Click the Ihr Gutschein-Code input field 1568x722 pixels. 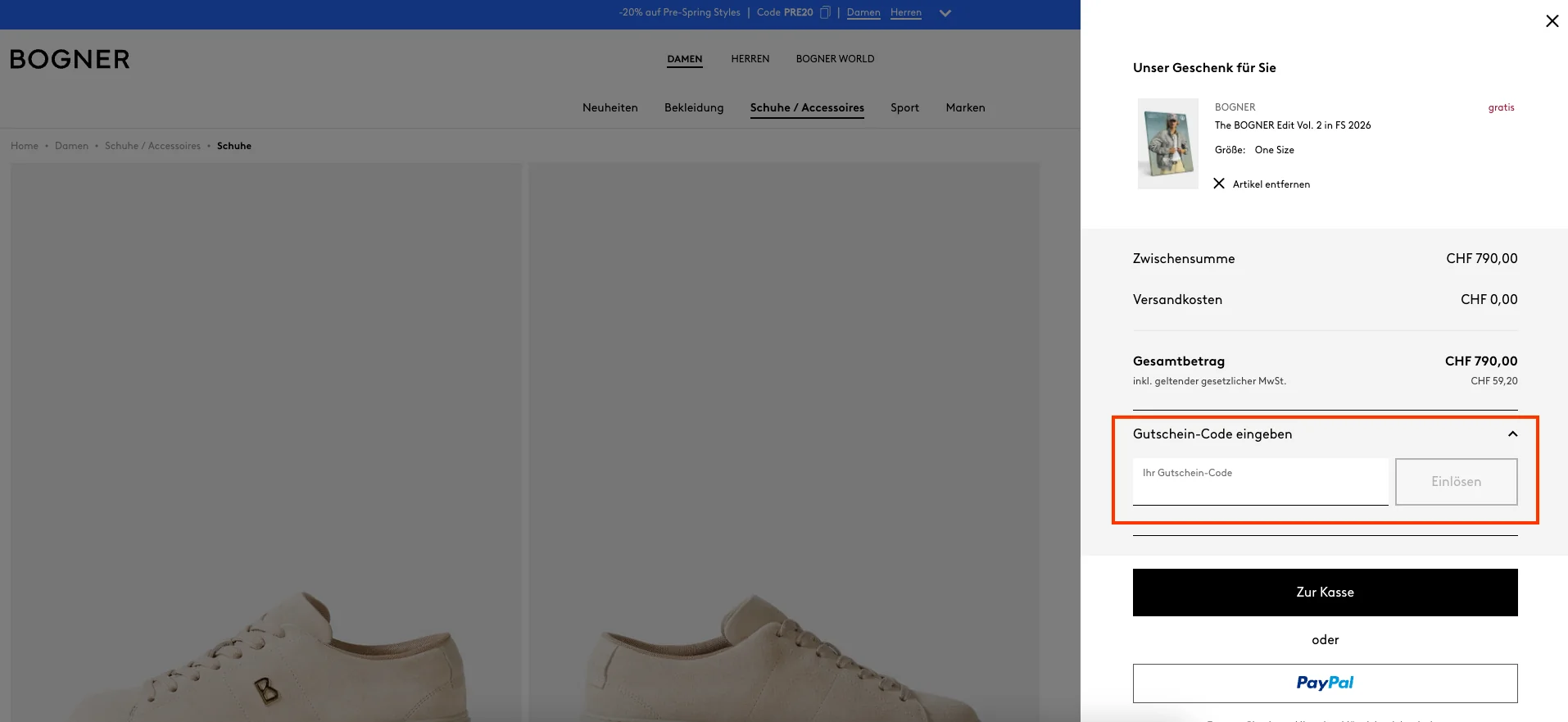(x=1260, y=483)
